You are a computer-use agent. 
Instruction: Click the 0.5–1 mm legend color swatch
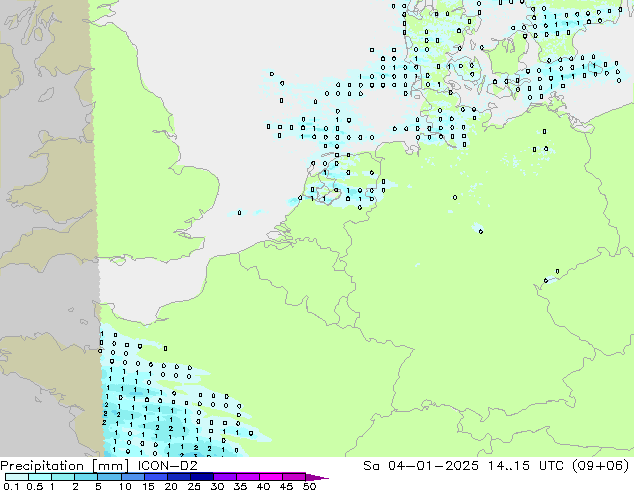click(x=40, y=477)
